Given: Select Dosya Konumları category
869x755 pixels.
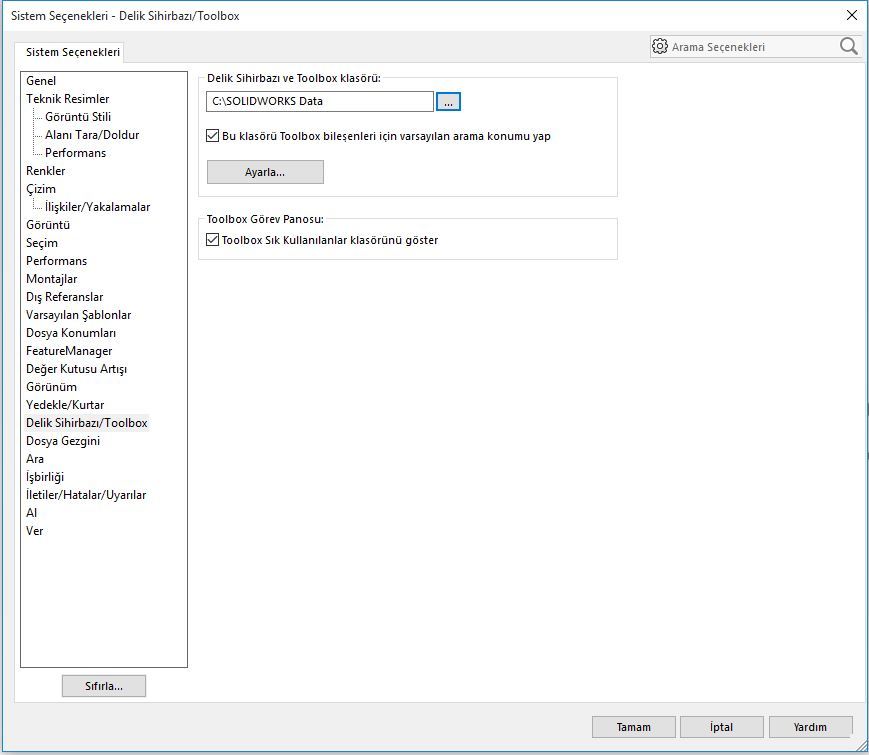Looking at the screenshot, I should (x=71, y=333).
